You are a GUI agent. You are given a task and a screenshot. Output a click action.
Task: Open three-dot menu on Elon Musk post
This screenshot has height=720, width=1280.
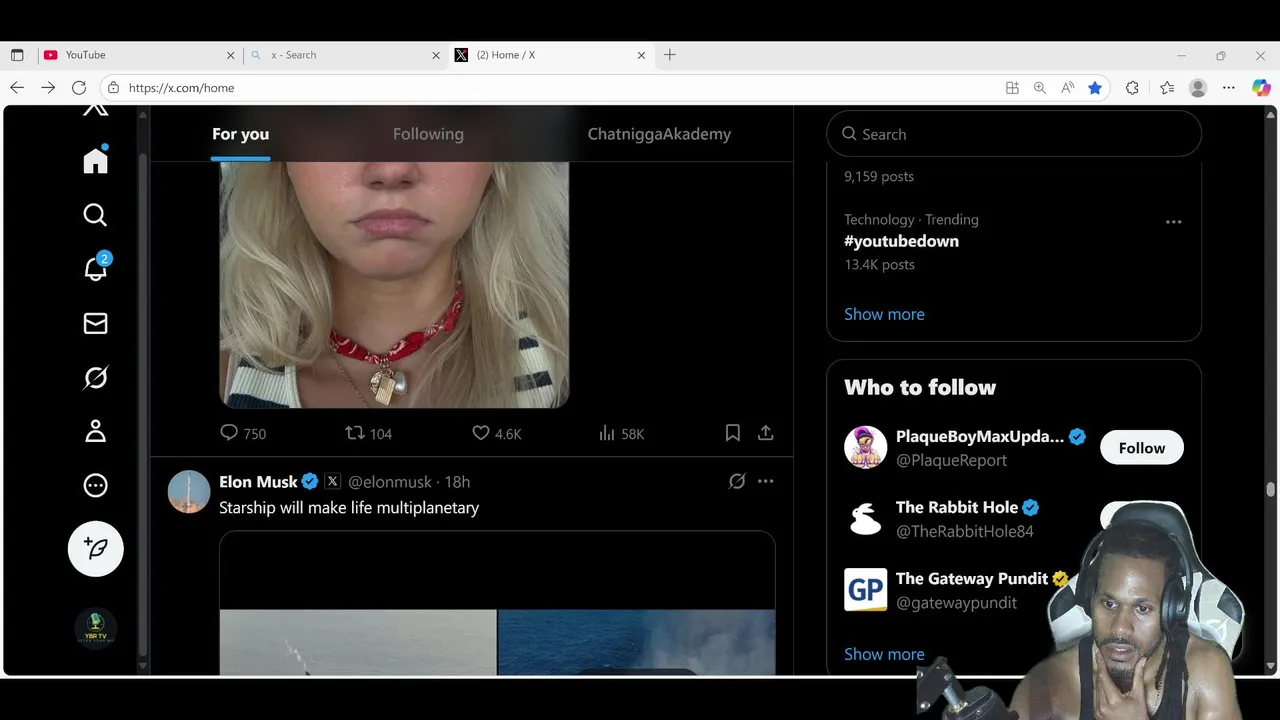coord(766,481)
